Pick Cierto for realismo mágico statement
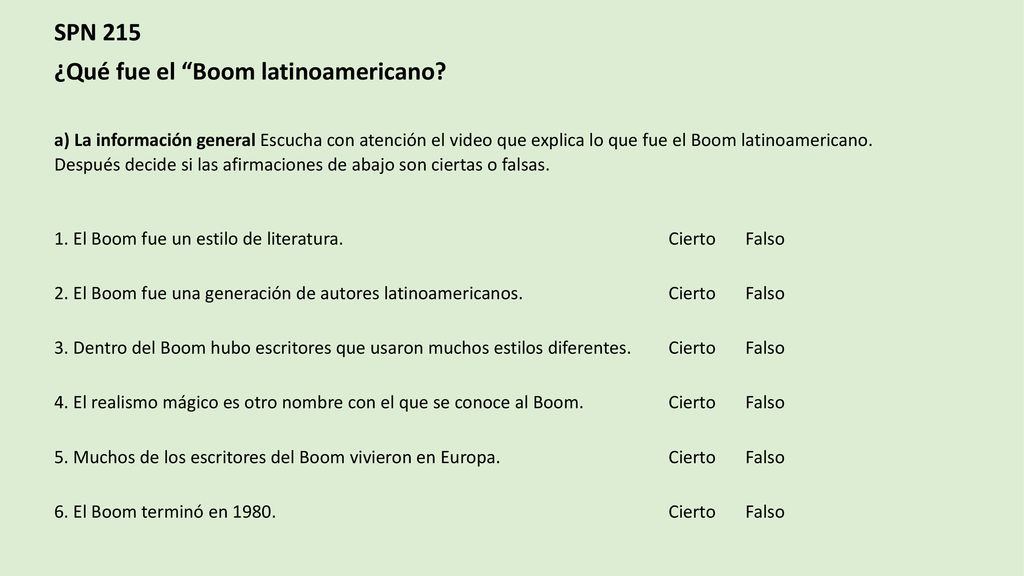The width and height of the screenshot is (1024, 576). 692,402
